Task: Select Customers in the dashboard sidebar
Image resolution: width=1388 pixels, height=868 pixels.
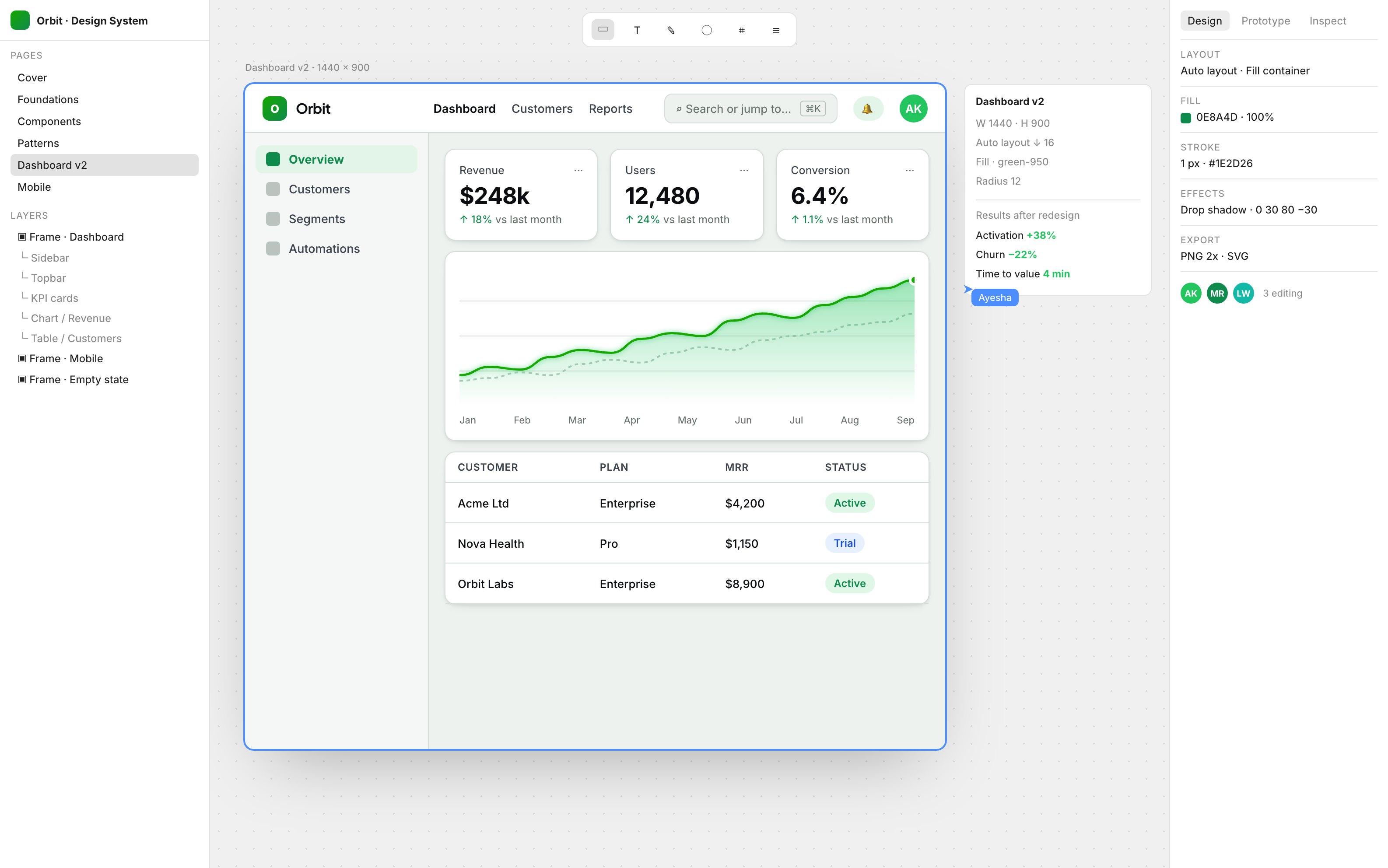Action: pos(336,189)
